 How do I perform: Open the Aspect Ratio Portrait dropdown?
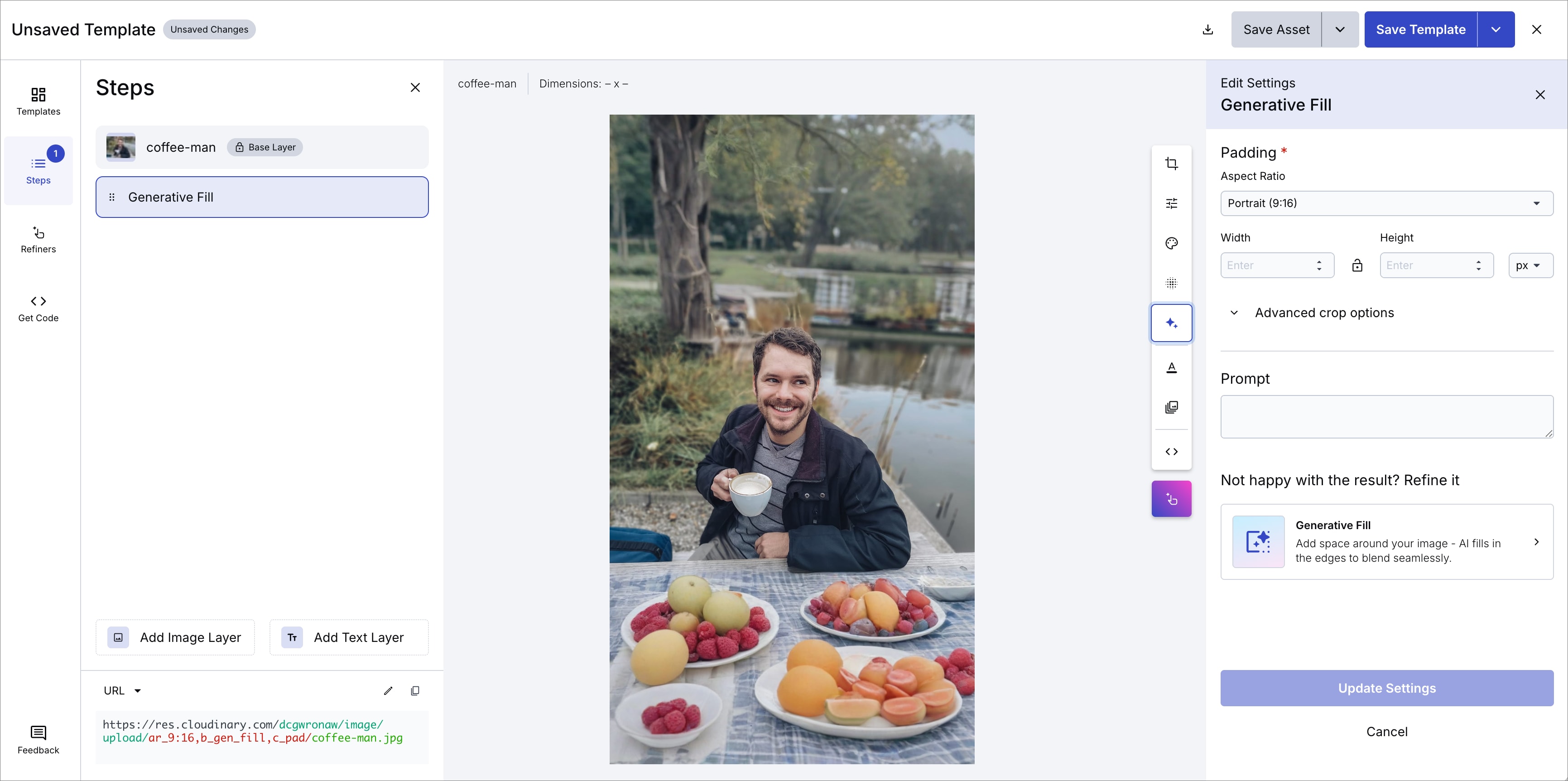[x=1386, y=203]
